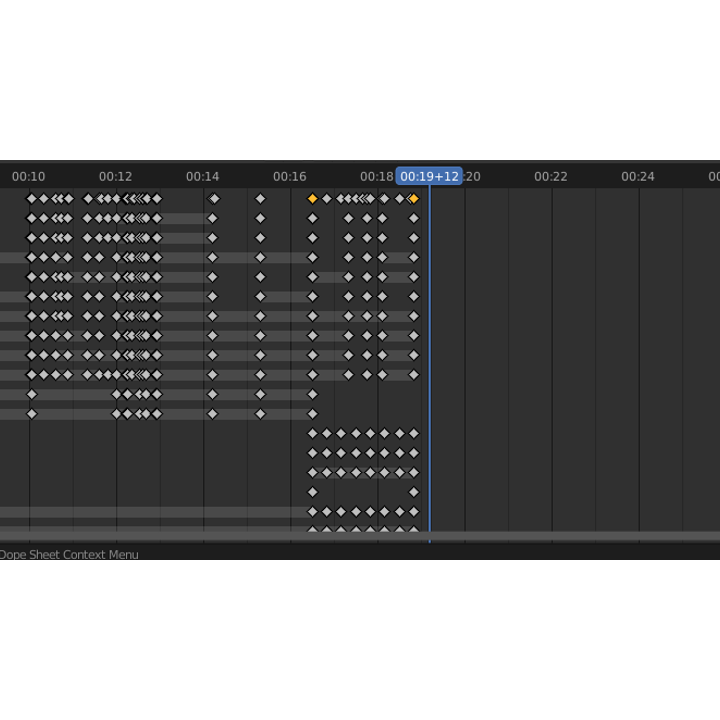
Task: Set the playhead at 00:14 on ruler
Action: coord(203,176)
